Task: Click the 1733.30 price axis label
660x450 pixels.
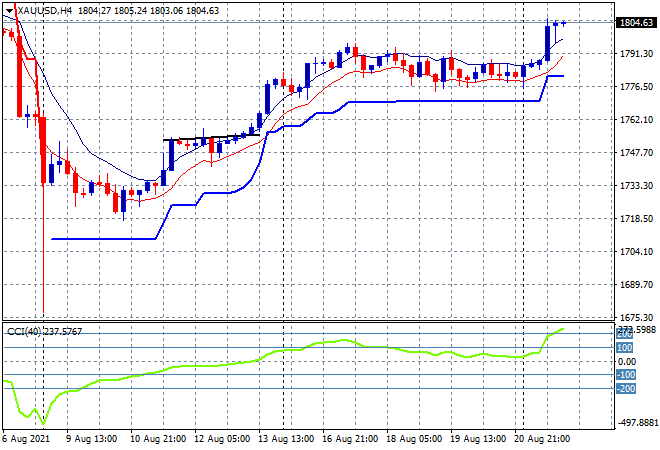Action: 637,185
